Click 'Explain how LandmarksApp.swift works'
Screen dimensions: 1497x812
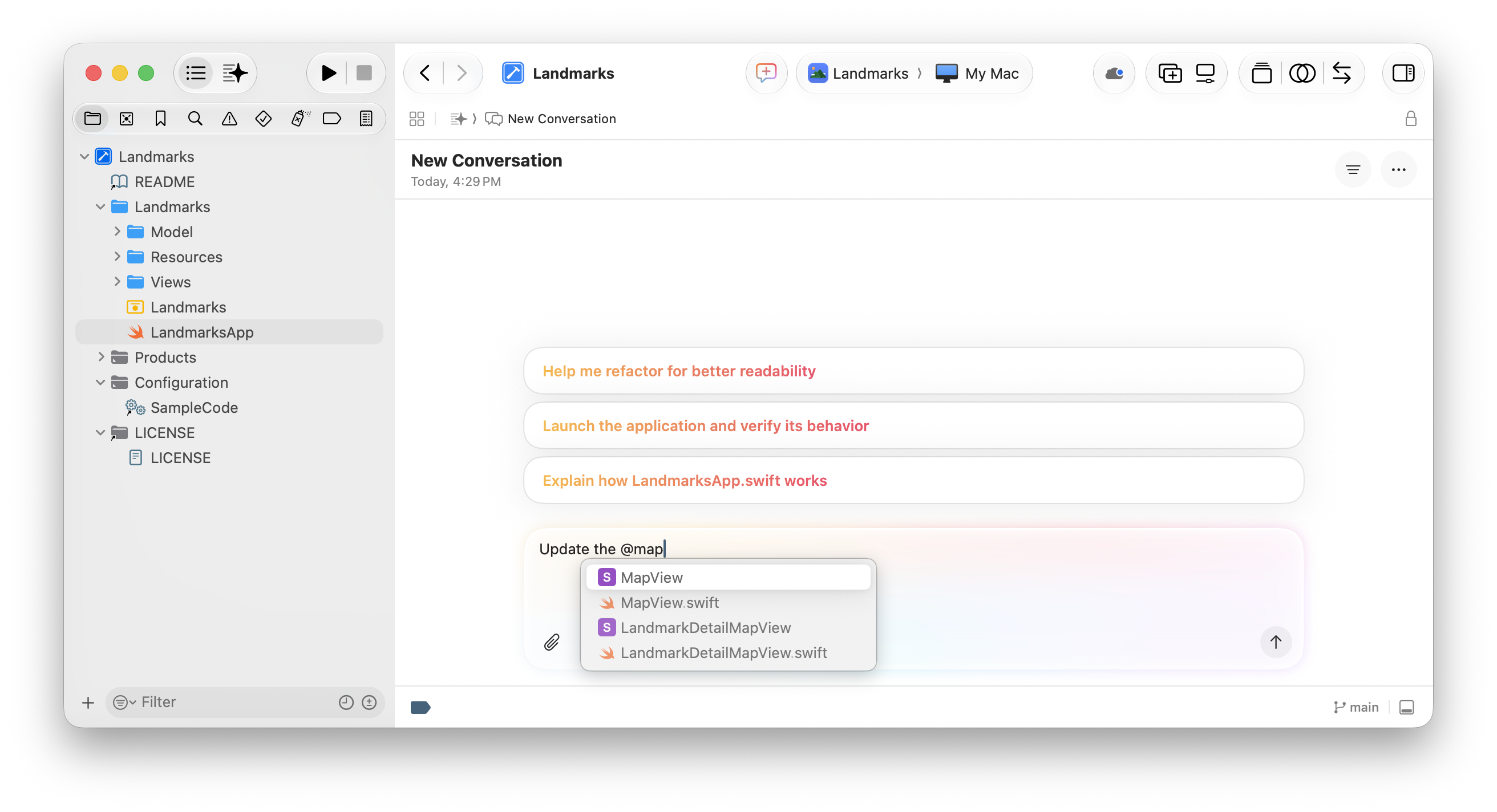point(913,480)
